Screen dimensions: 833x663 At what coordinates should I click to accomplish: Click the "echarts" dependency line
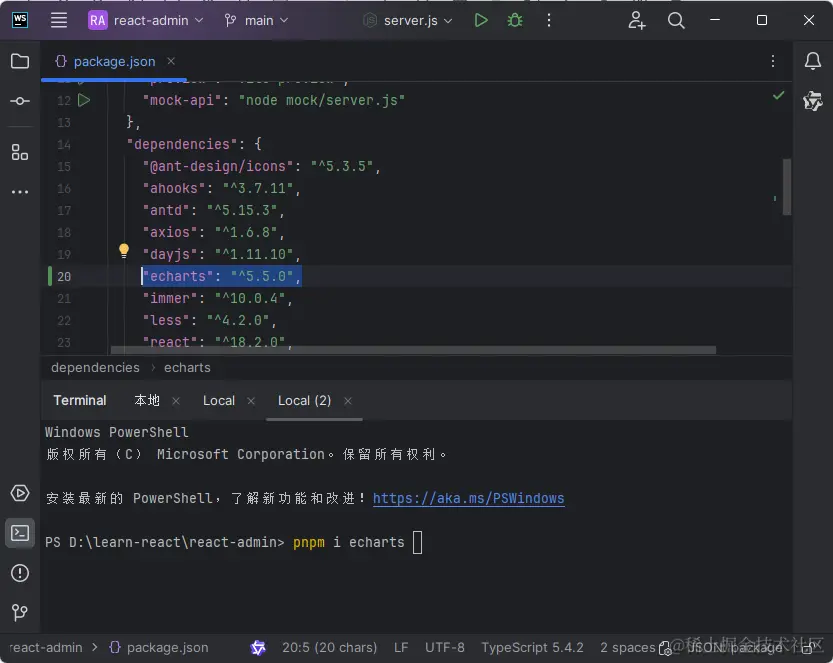point(222,276)
